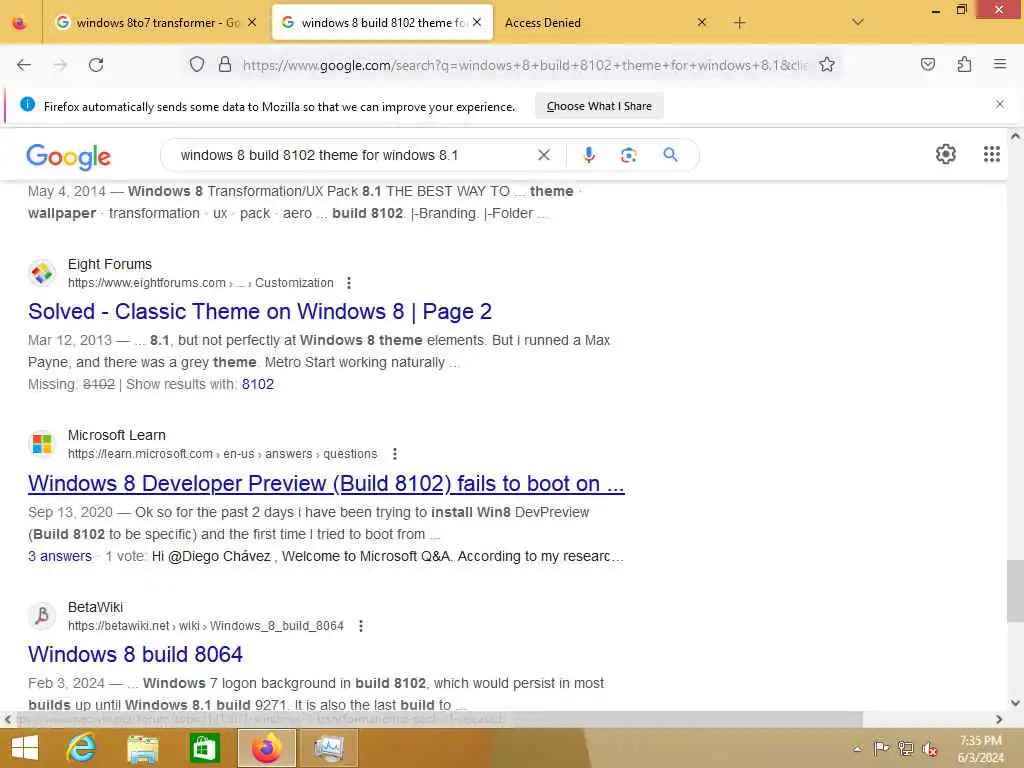Clear the Google search box text
The image size is (1024, 768).
pyautogui.click(x=543, y=155)
